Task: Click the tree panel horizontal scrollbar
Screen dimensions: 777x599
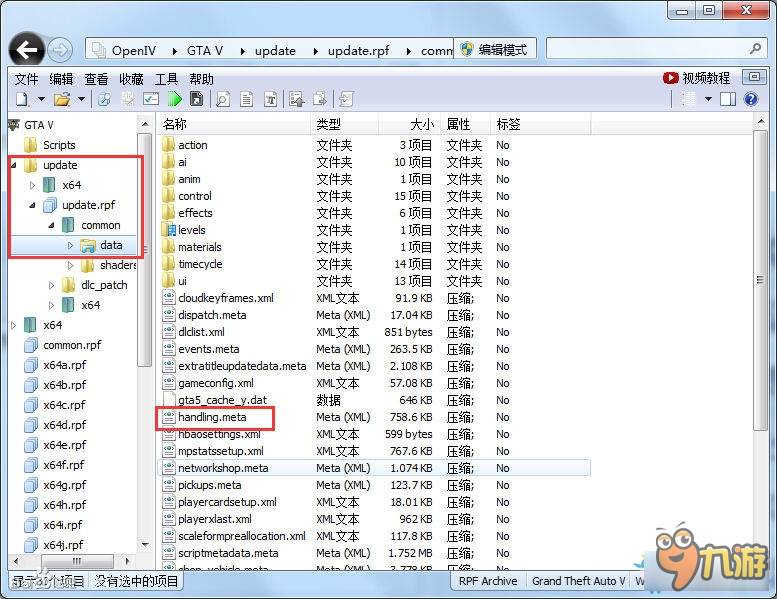Action: click(77, 561)
